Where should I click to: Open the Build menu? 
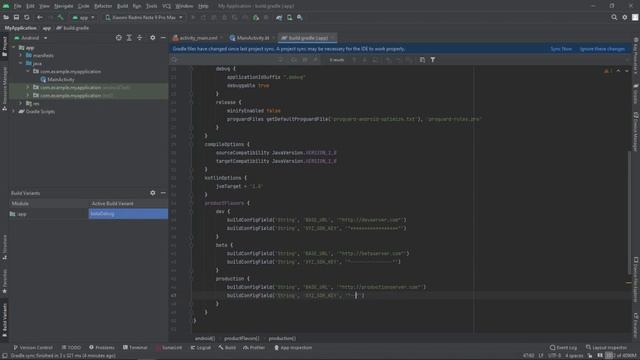(122, 6)
